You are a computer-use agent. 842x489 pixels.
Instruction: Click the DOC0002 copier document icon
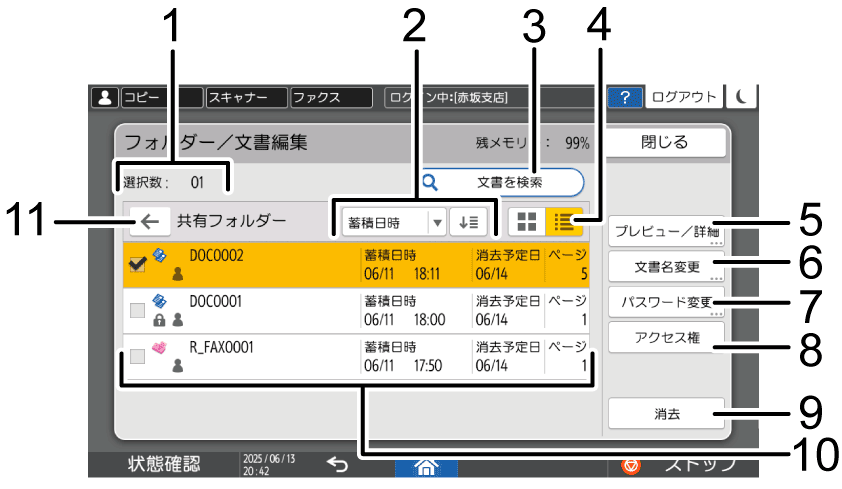159,254
